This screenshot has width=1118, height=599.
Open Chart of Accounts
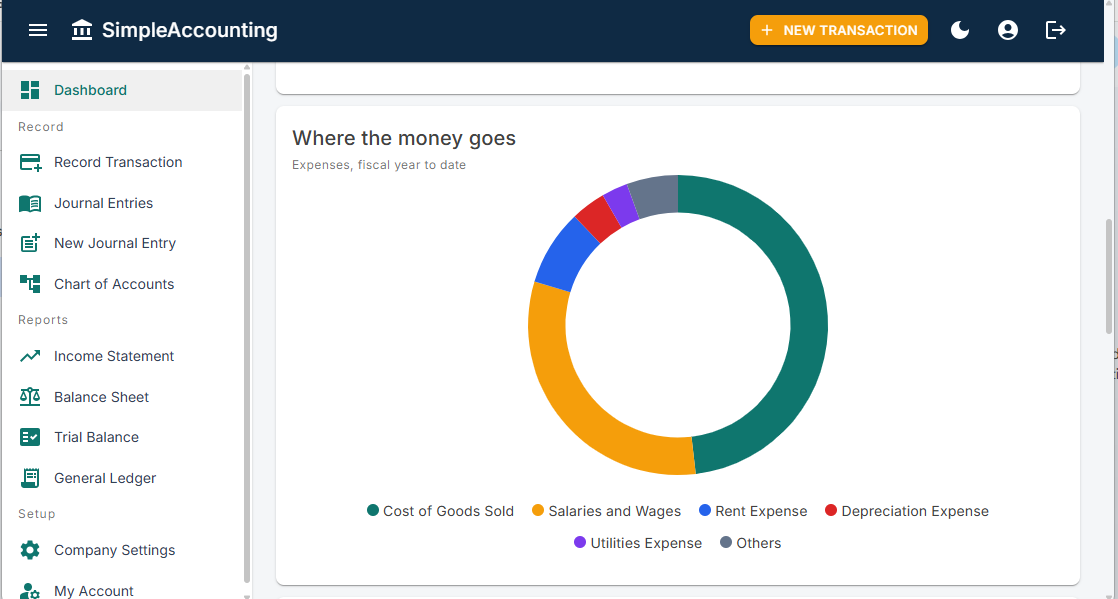[x=122, y=284]
